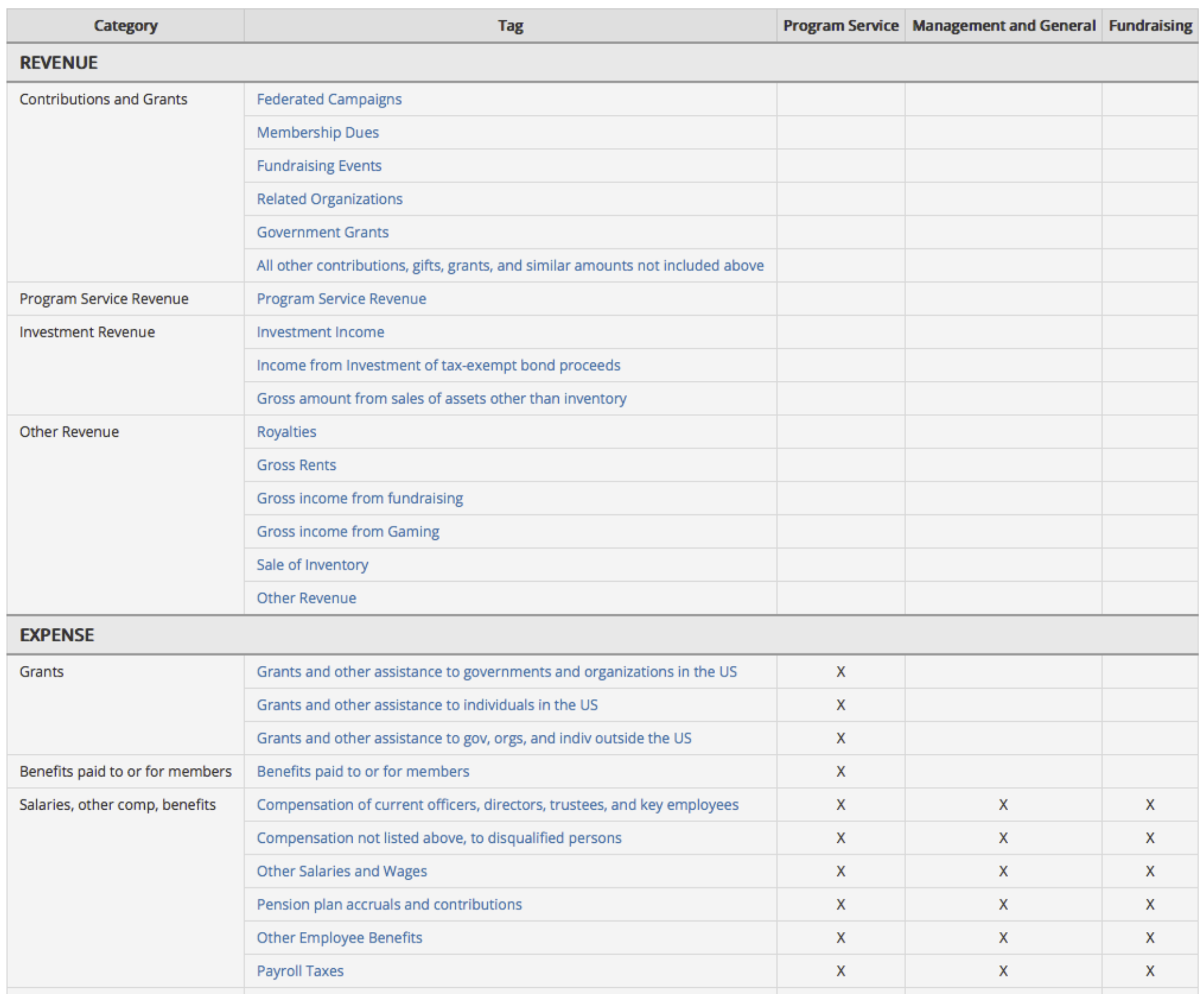This screenshot has width=1204, height=994.
Task: Click the Tag column header
Action: click(510, 25)
